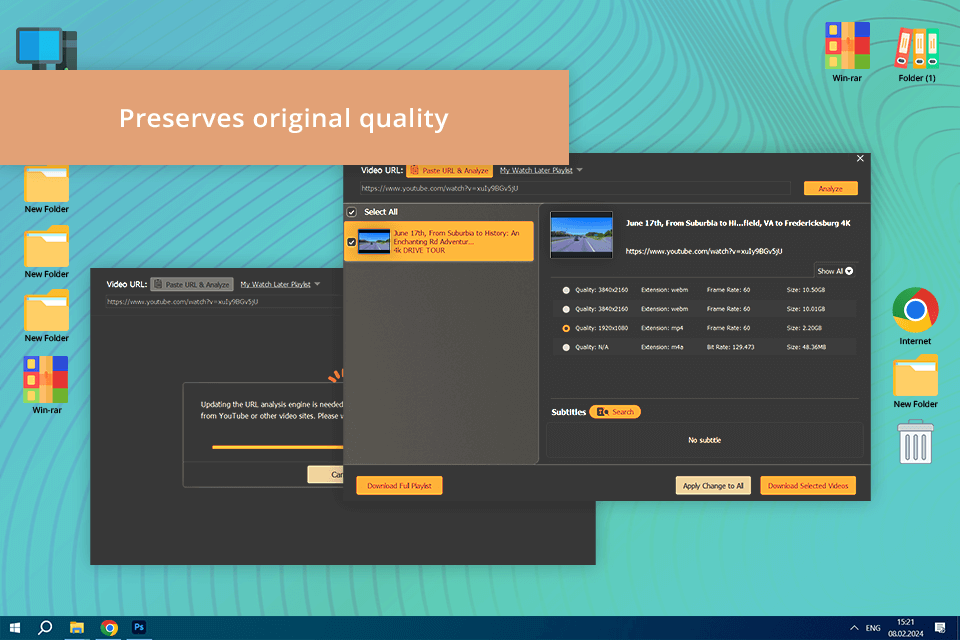
Task: Open the New Folder icon below Internet
Action: (915, 382)
